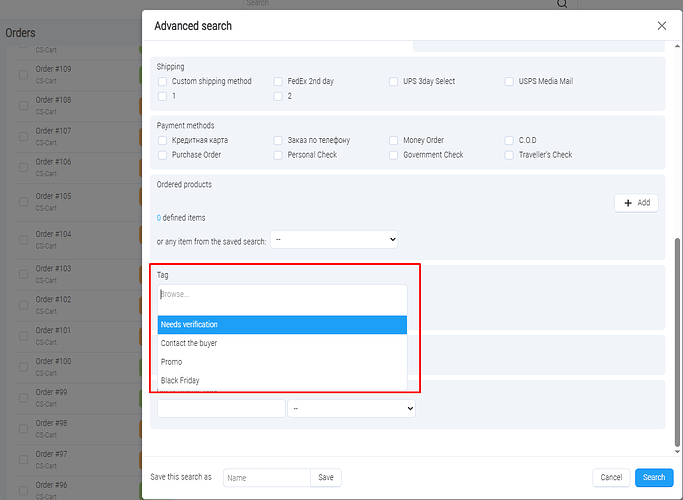Choose Needs verification tag option
The height and width of the screenshot is (500, 683).
coord(282,324)
